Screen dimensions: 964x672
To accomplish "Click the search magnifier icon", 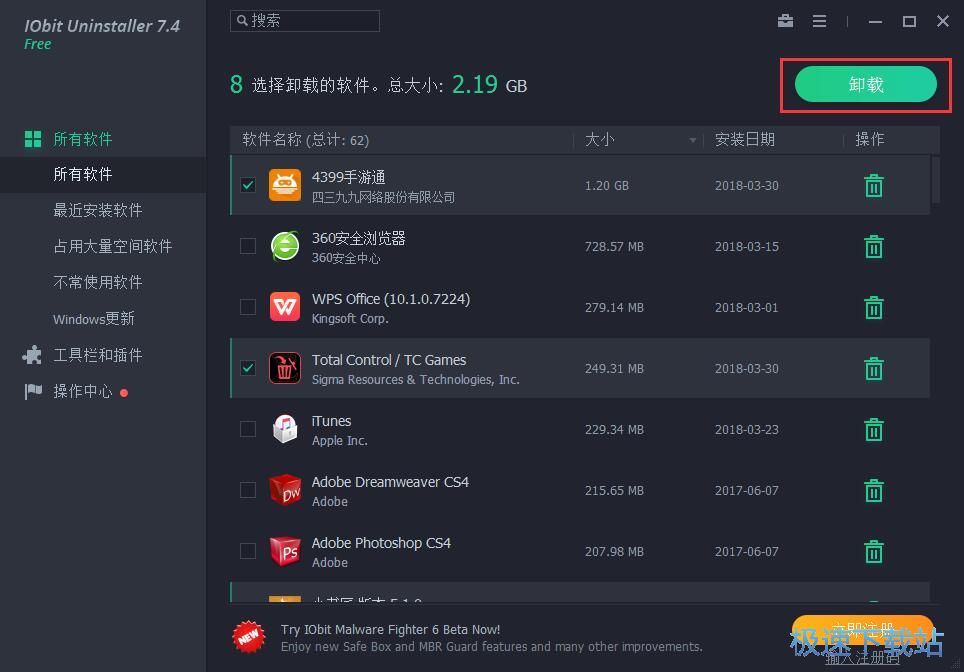I will coord(242,20).
